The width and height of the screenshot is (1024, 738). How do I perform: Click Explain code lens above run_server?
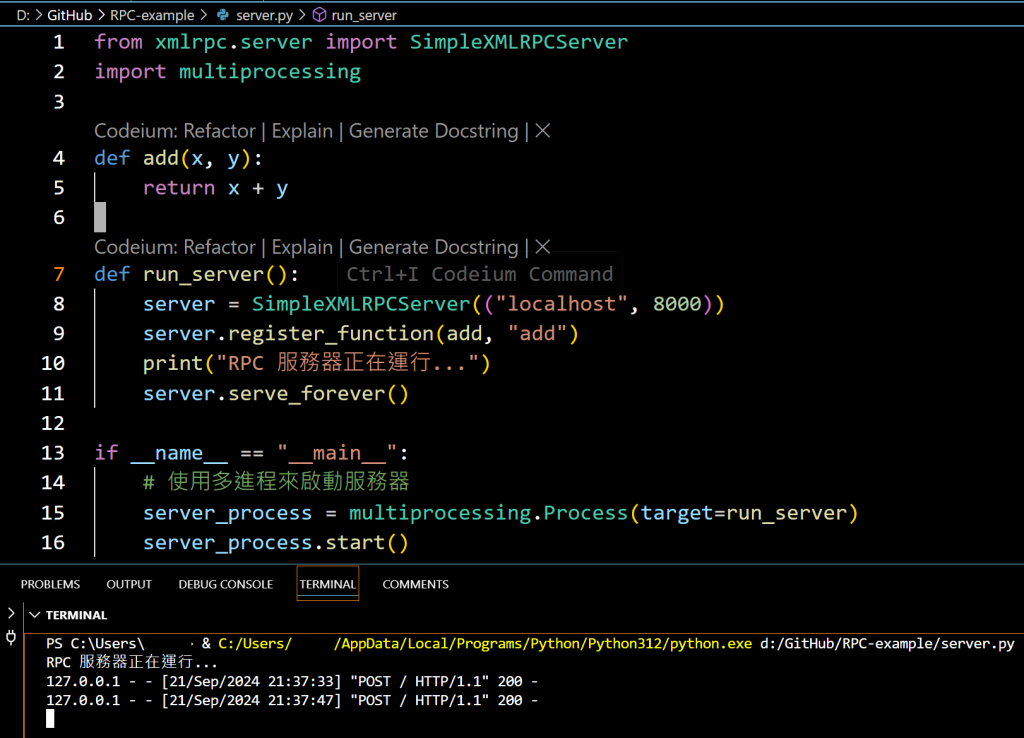coord(302,247)
